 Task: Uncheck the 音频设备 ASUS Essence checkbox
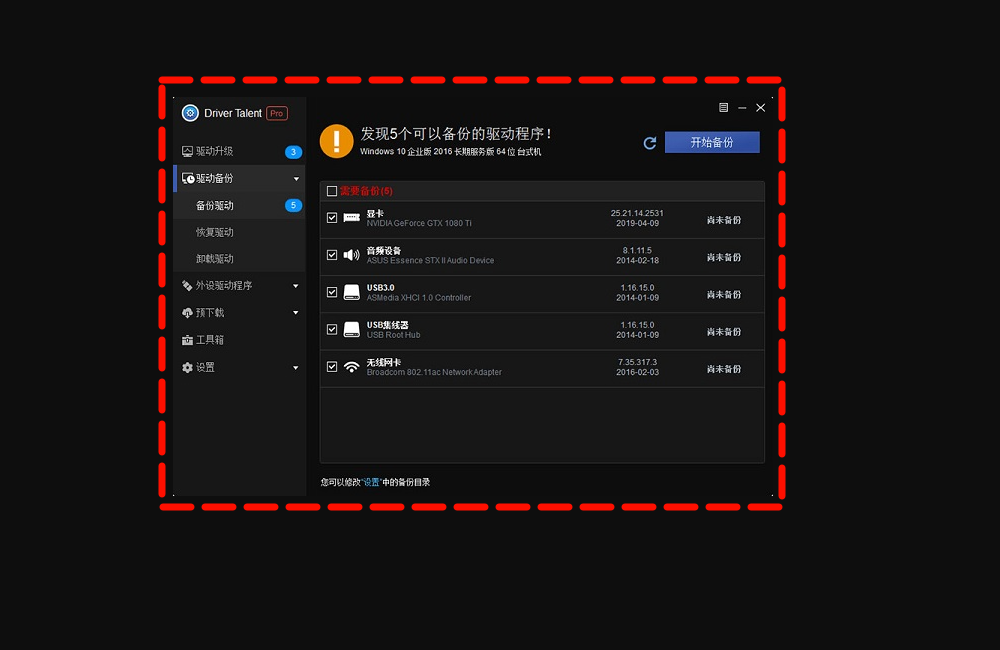pos(332,255)
